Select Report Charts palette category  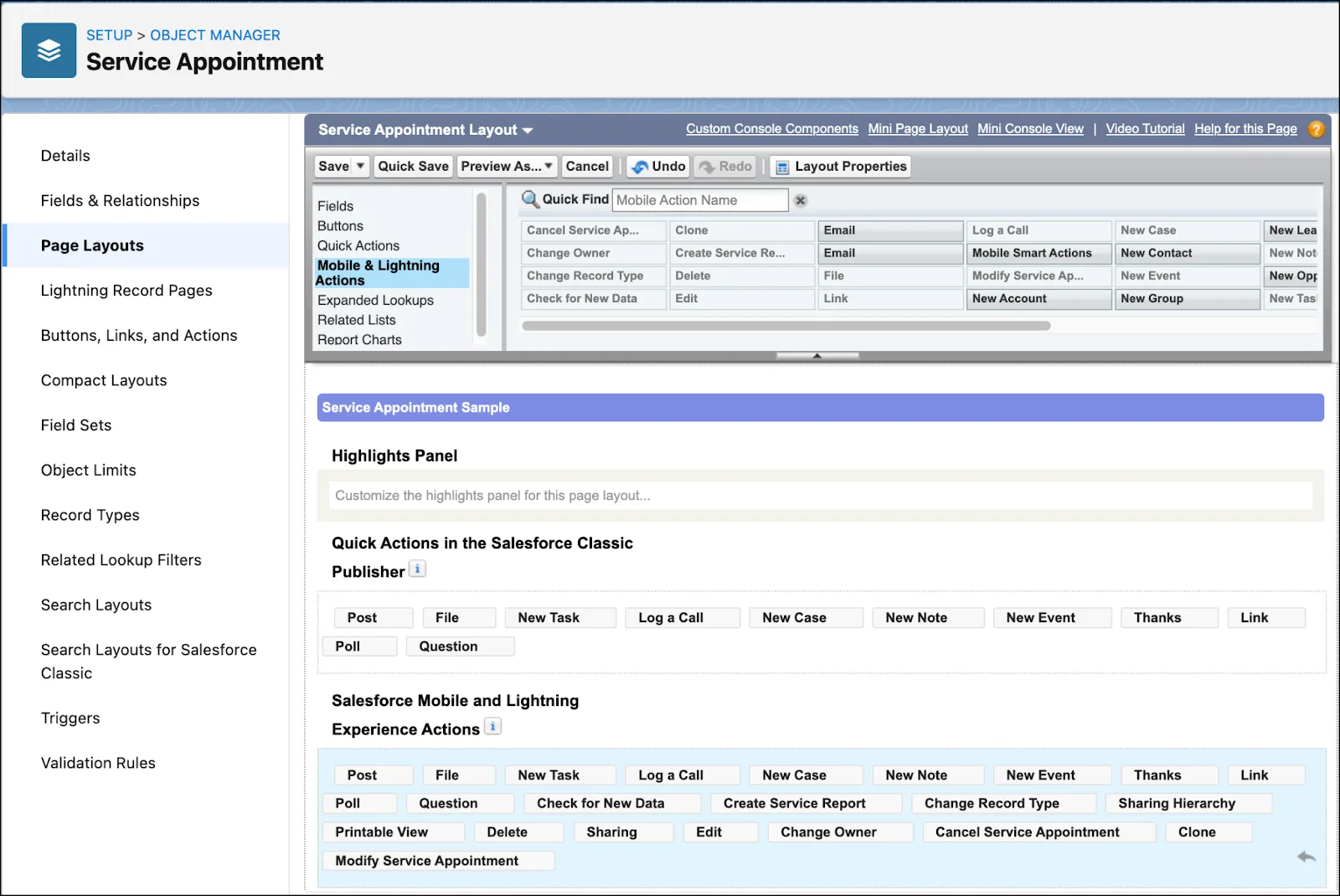[359, 339]
